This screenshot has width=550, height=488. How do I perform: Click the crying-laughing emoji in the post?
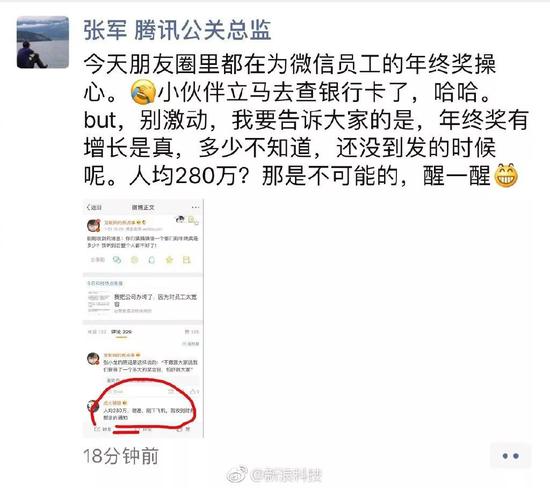click(x=143, y=92)
